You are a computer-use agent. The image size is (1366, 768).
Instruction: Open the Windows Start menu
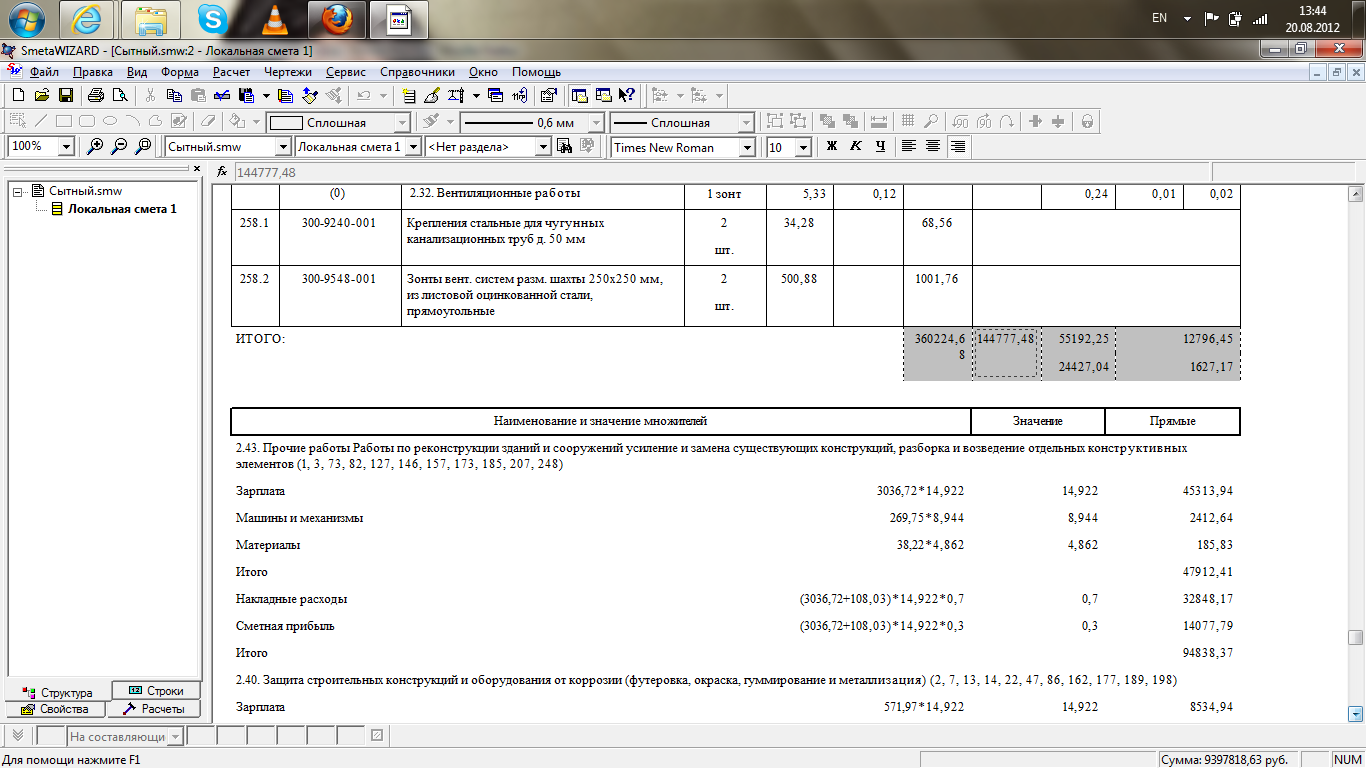pyautogui.click(x=26, y=19)
